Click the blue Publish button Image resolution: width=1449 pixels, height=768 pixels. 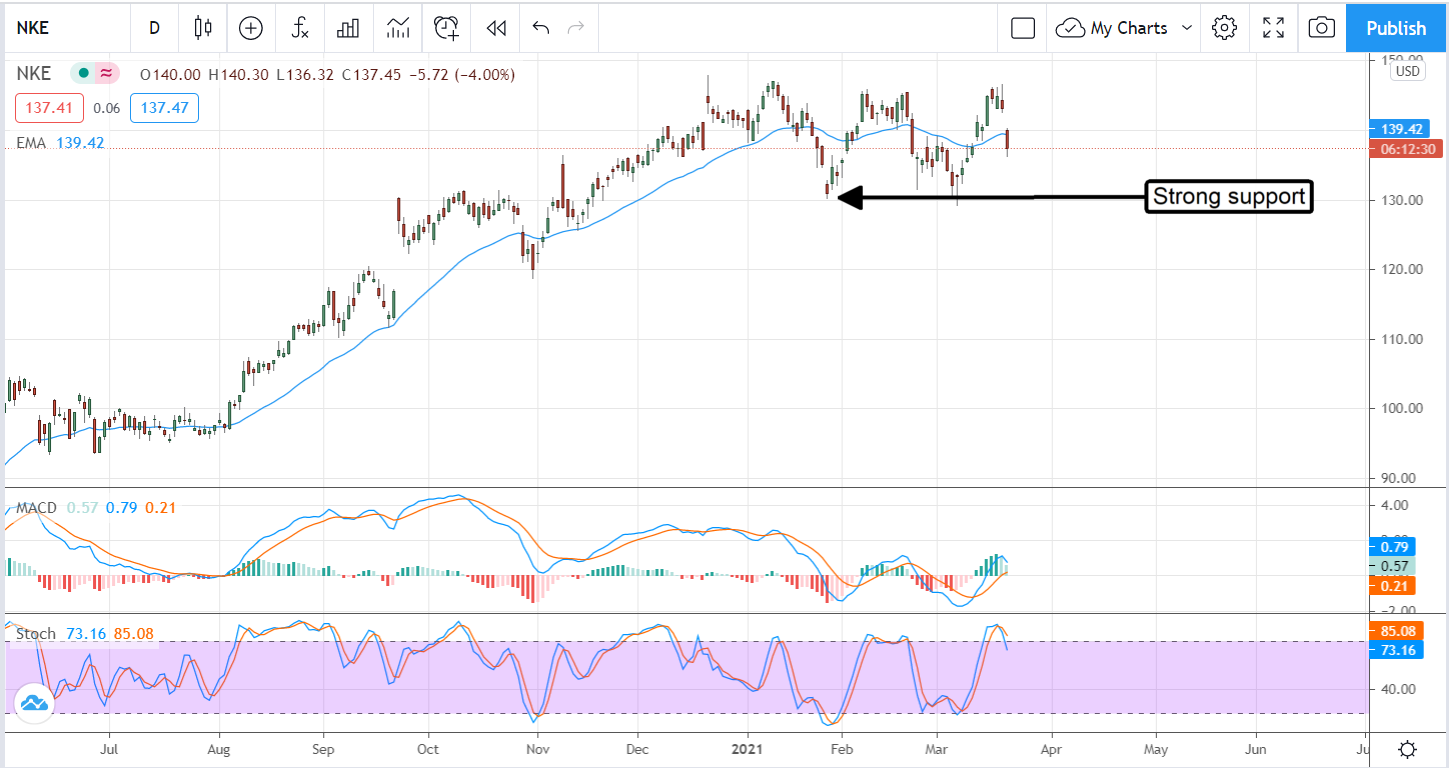[1396, 28]
